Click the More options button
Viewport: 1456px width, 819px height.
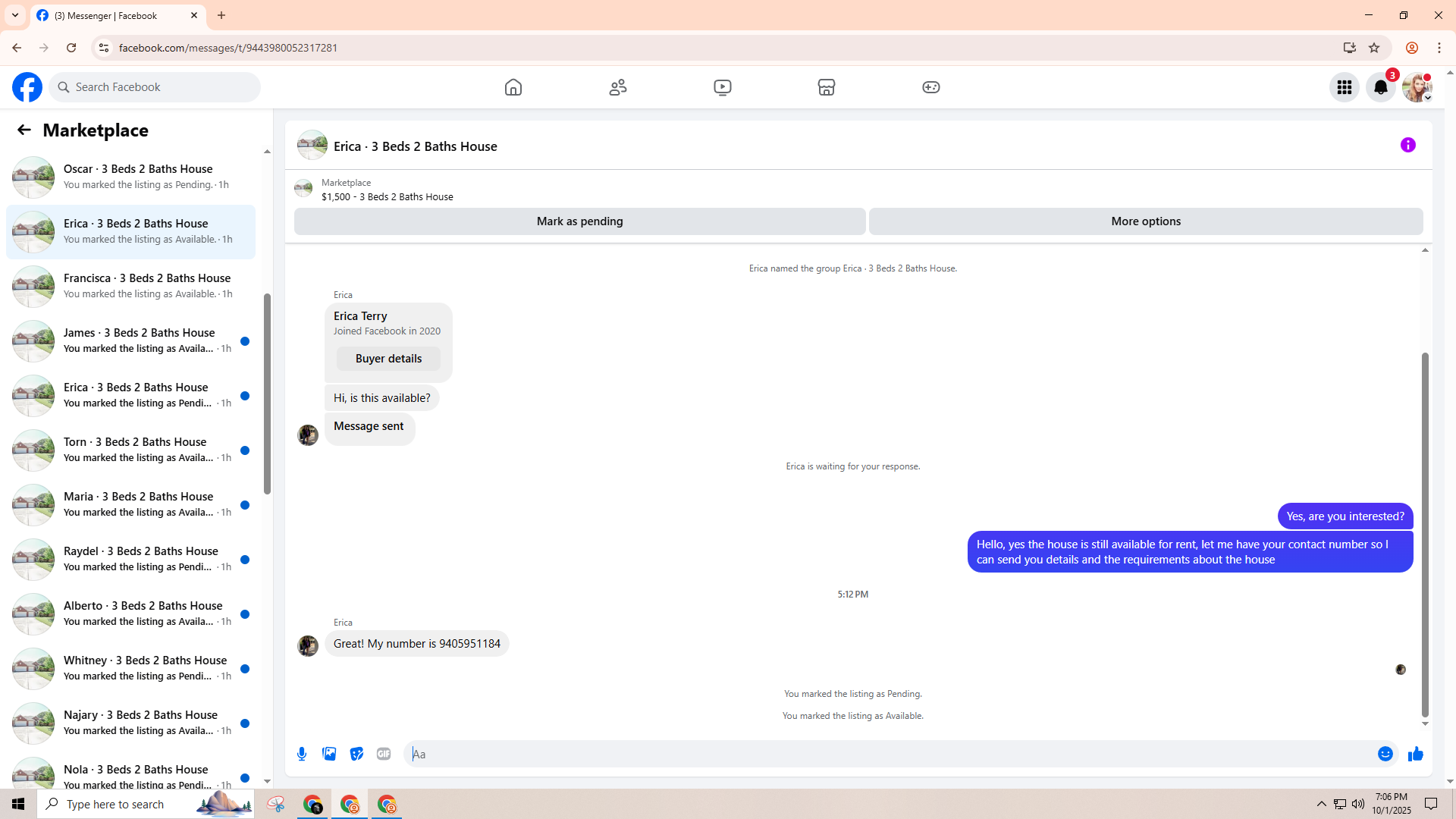1146,221
